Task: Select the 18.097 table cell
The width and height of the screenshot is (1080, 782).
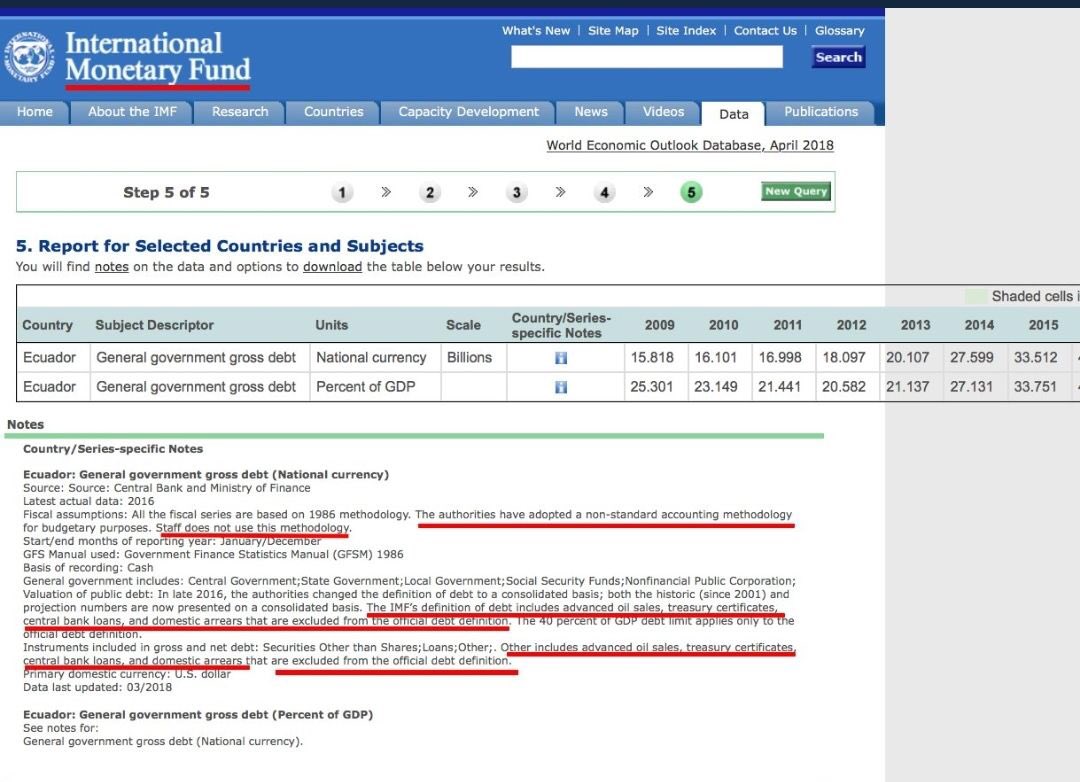Action: pos(844,358)
